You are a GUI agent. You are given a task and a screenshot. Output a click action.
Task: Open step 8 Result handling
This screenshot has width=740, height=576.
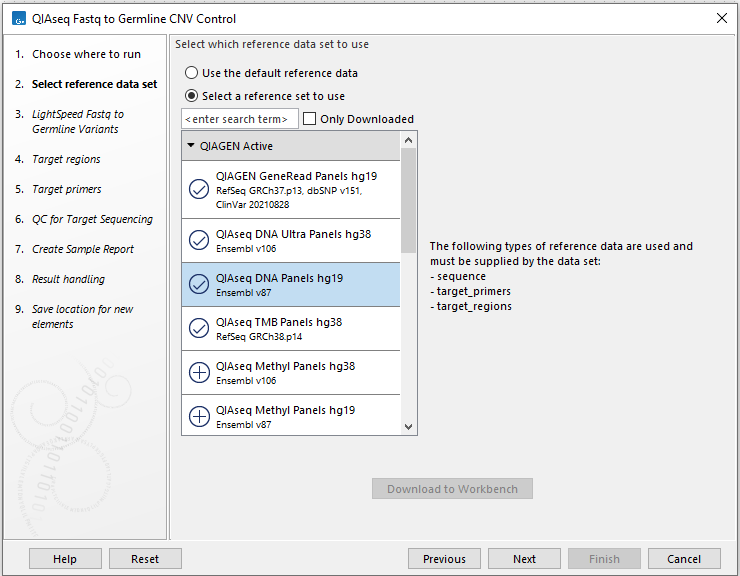(x=68, y=279)
